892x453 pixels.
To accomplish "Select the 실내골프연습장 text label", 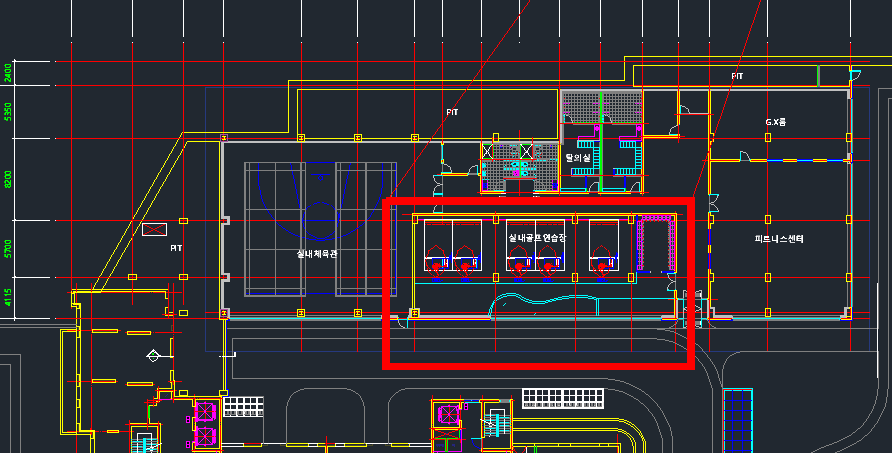I will (x=537, y=238).
